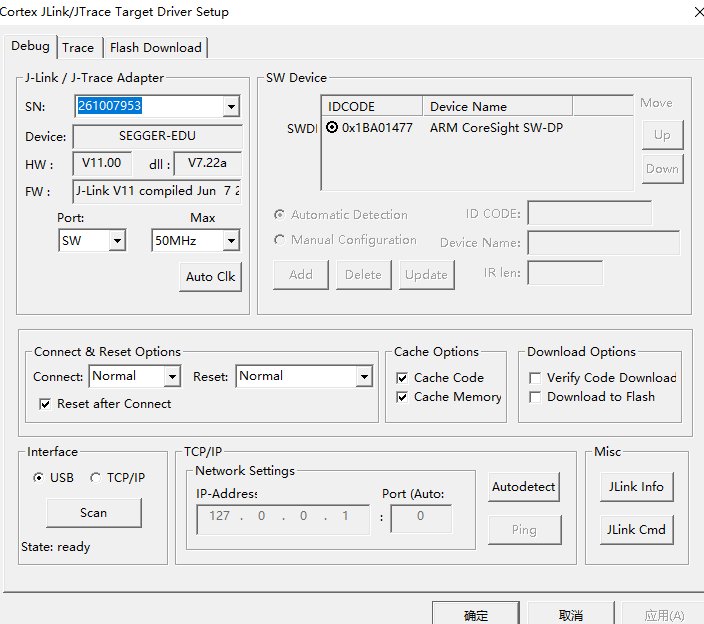This screenshot has width=704, height=624.
Task: Confirm with the 确定 button
Action: tap(476, 614)
